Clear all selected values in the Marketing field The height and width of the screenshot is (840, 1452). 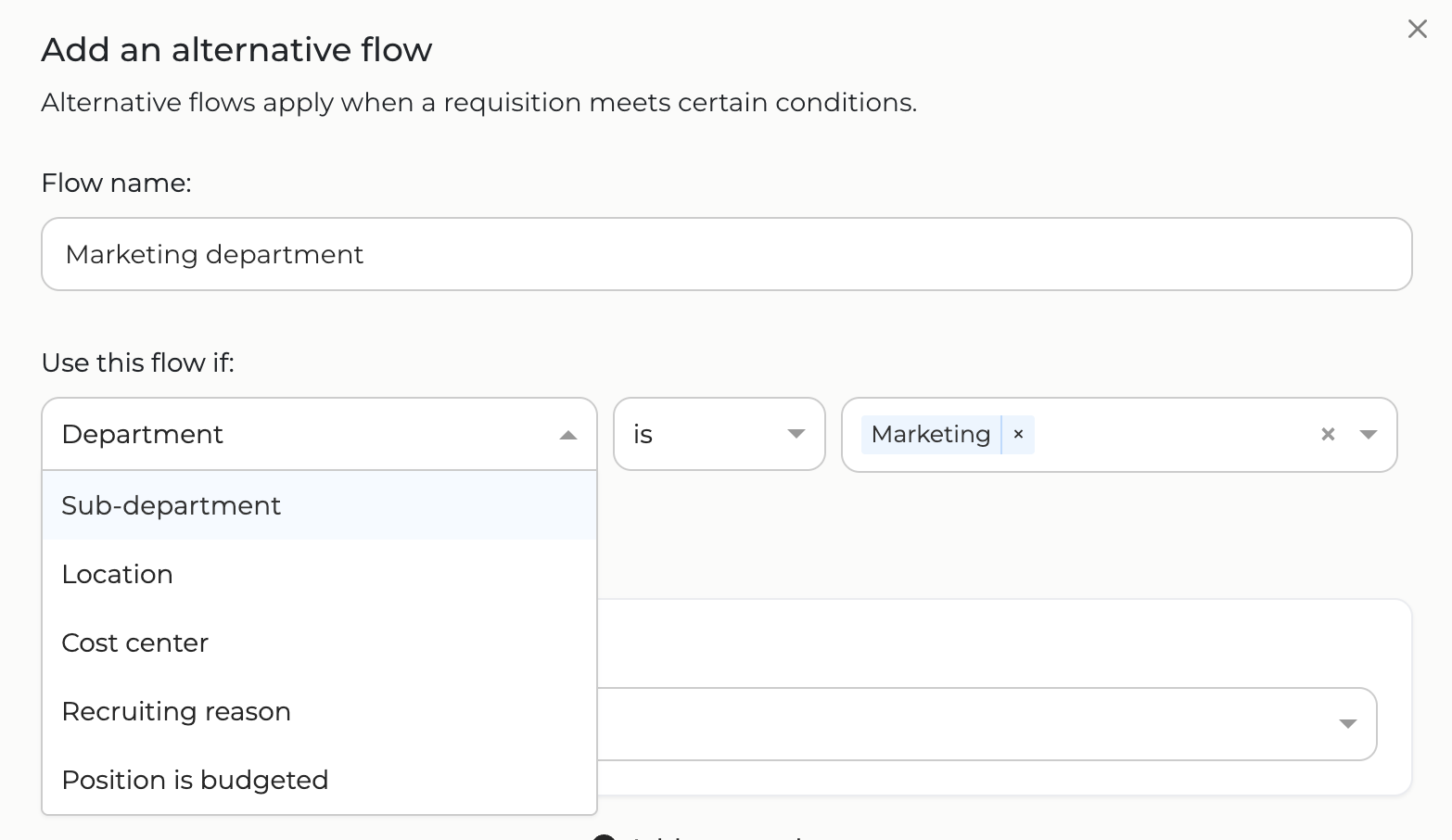pos(1328,434)
